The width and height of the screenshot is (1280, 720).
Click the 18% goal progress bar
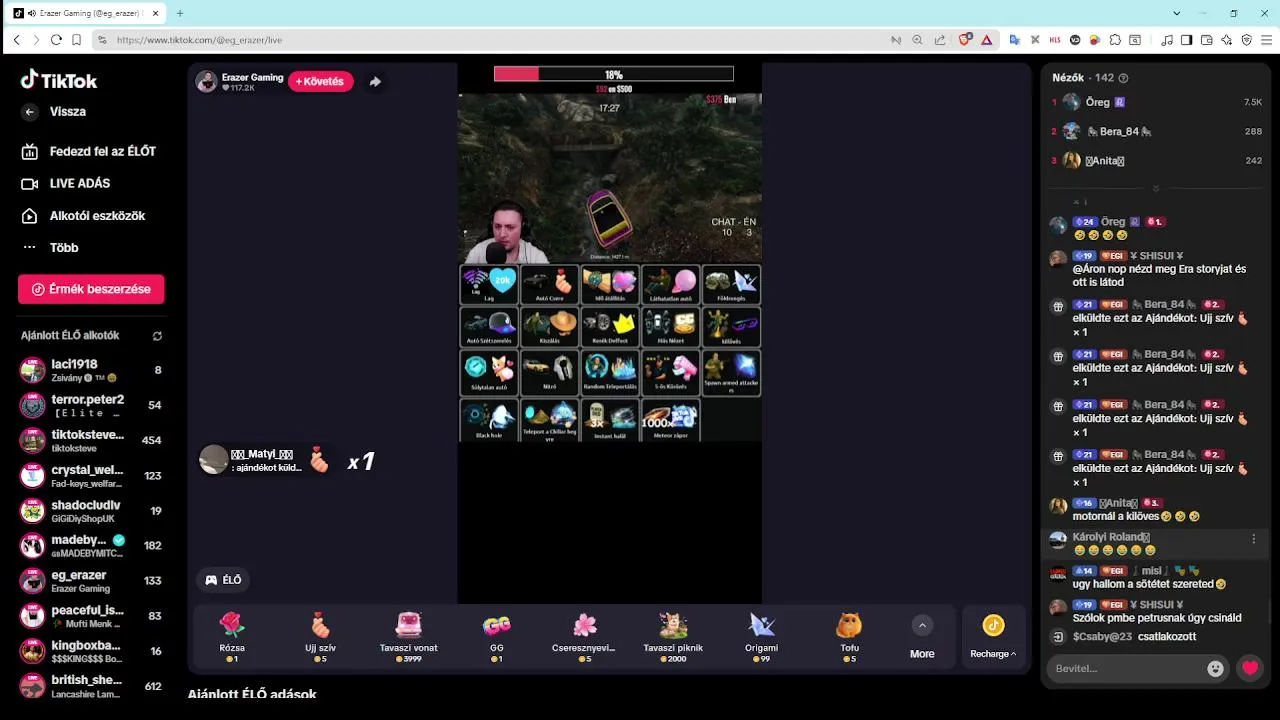613,74
